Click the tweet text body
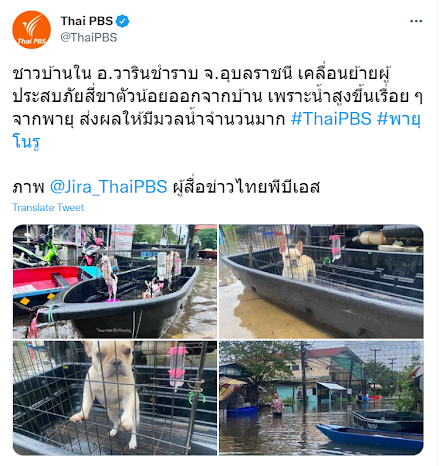This screenshot has height=466, width=440. tap(217, 107)
